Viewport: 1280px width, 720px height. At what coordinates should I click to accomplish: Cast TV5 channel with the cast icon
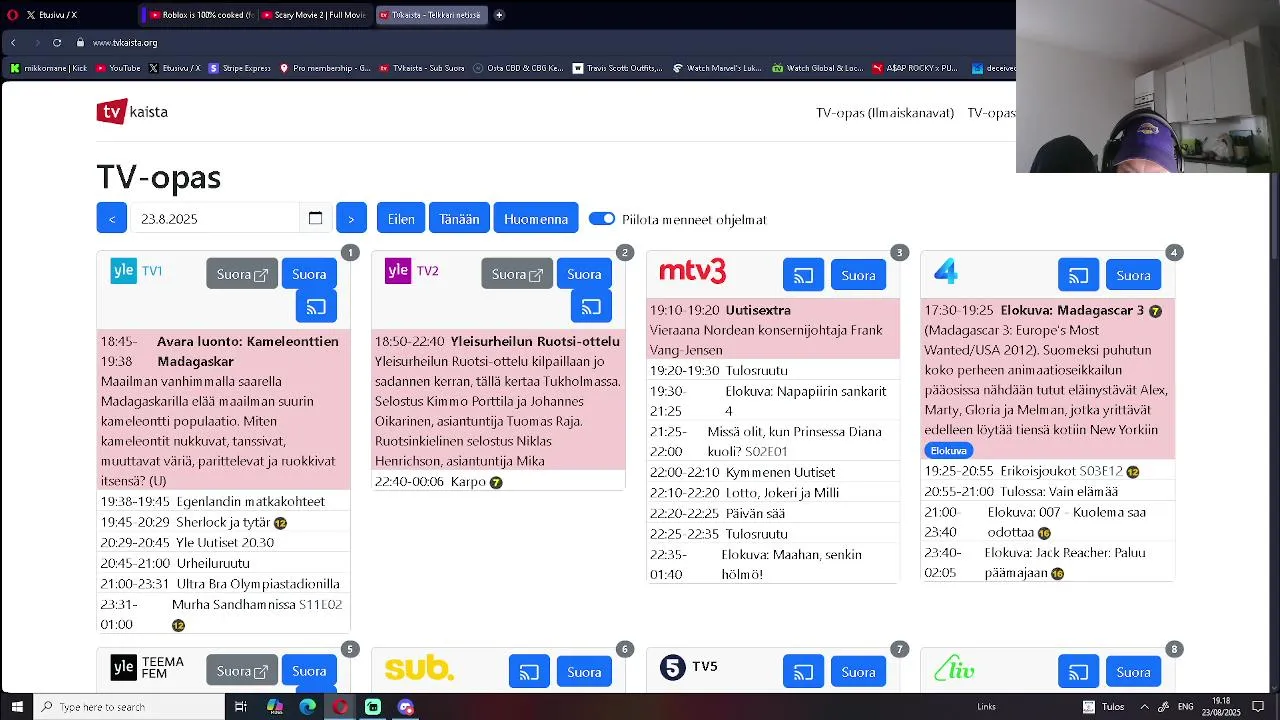[803, 672]
